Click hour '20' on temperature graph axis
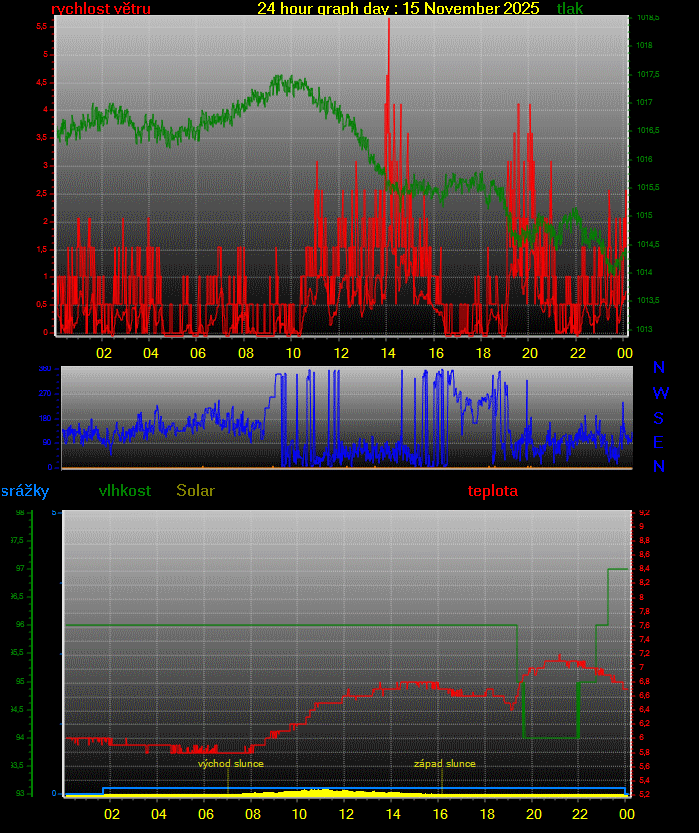Screen dimensions: 699x833 (533, 814)
